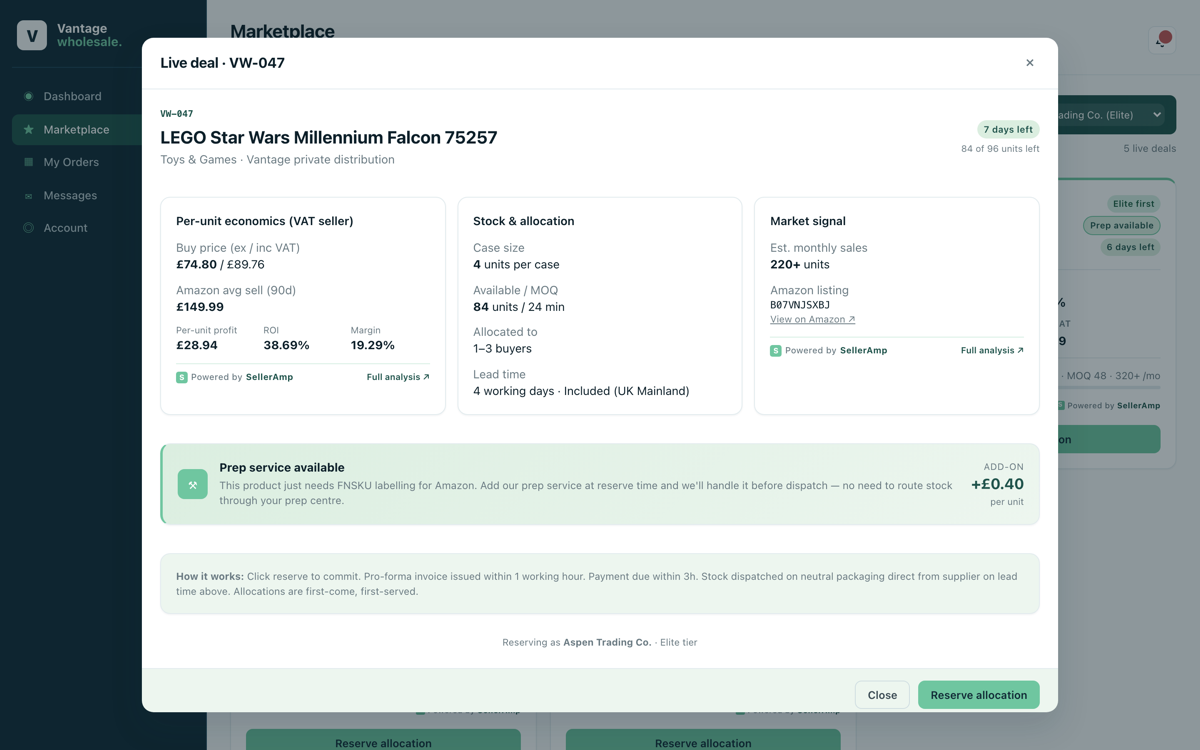Viewport: 1200px width, 750px height.
Task: Click the LEGO Star Wars Millennium Falcon title
Action: pyautogui.click(x=328, y=137)
